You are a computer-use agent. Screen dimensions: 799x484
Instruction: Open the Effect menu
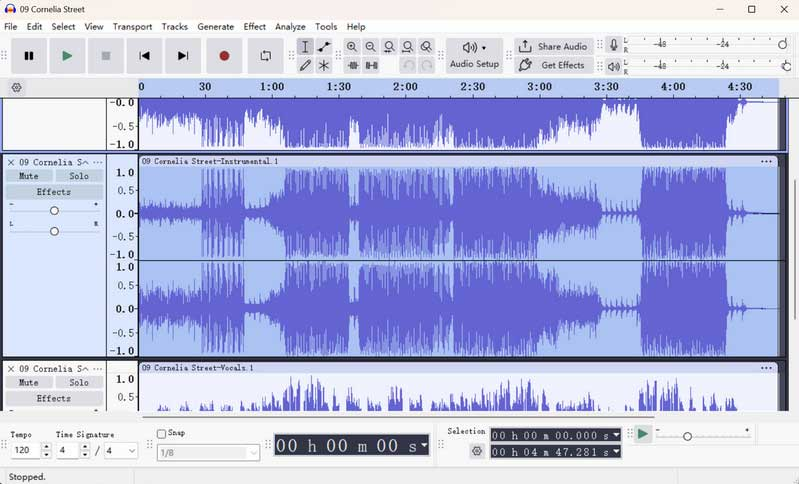(254, 26)
